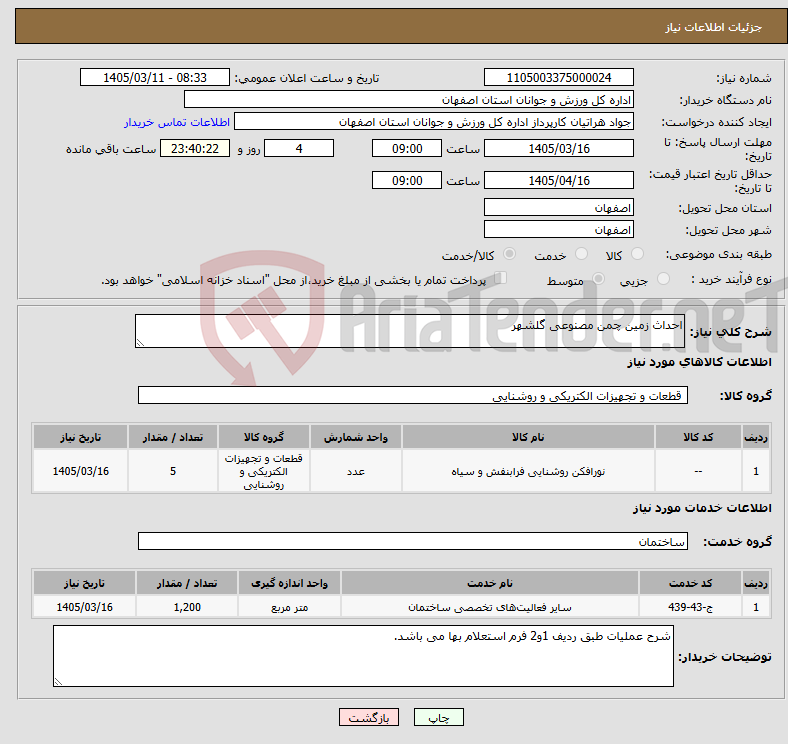Click the service code cell ج-43-439

coord(690,607)
